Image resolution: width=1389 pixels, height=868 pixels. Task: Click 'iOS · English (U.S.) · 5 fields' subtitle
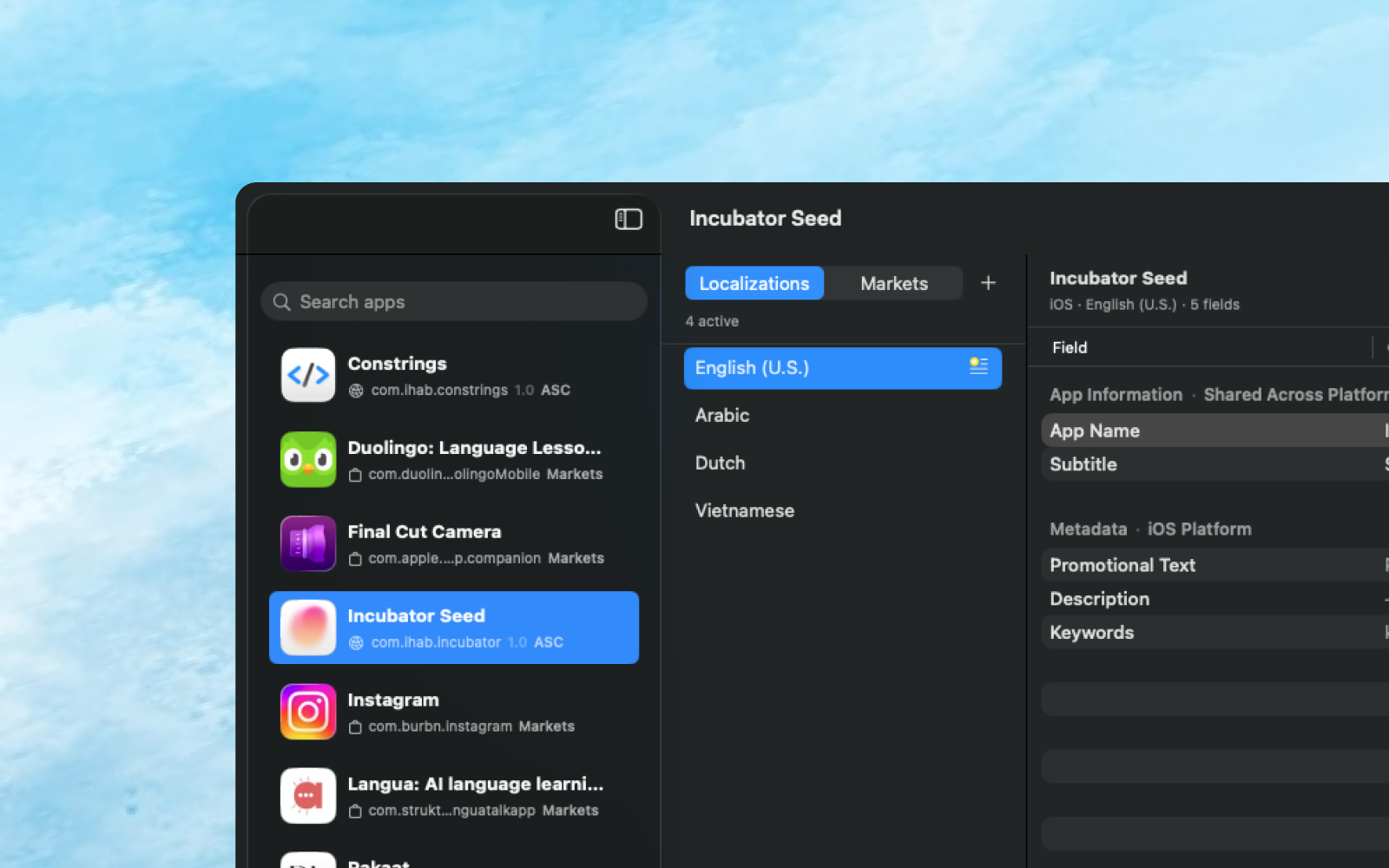pos(1144,305)
